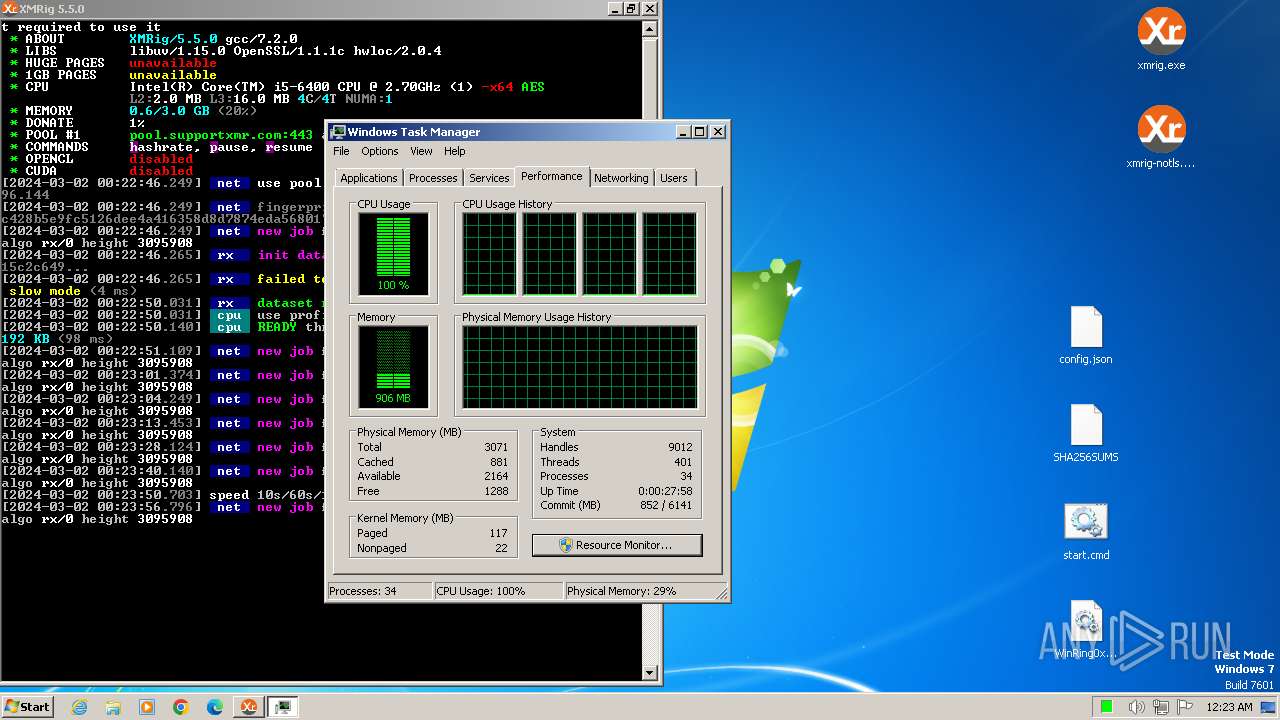1280x720 pixels.
Task: Switch to the Users tab
Action: point(674,178)
